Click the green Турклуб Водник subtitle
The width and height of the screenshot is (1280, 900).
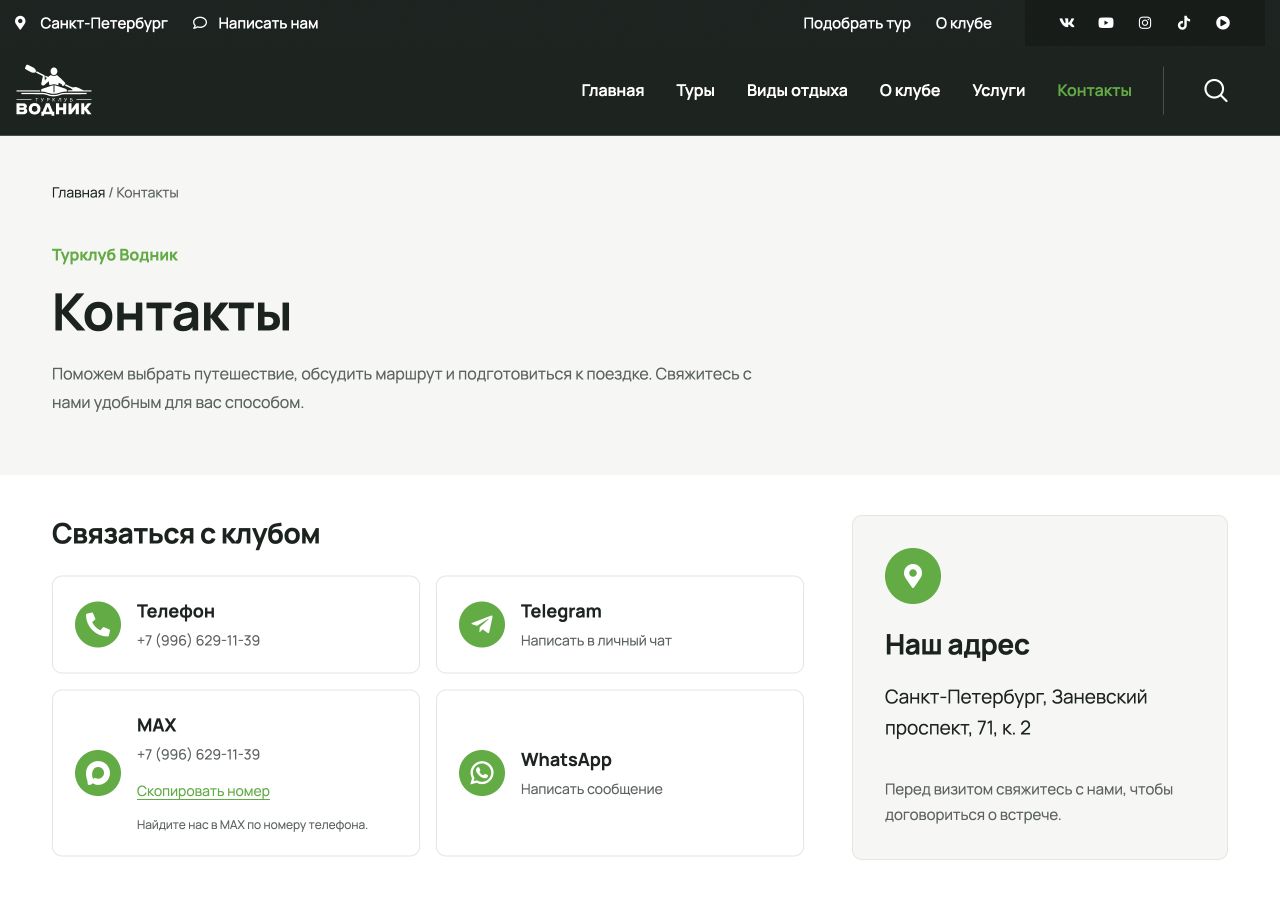pyautogui.click(x=115, y=255)
